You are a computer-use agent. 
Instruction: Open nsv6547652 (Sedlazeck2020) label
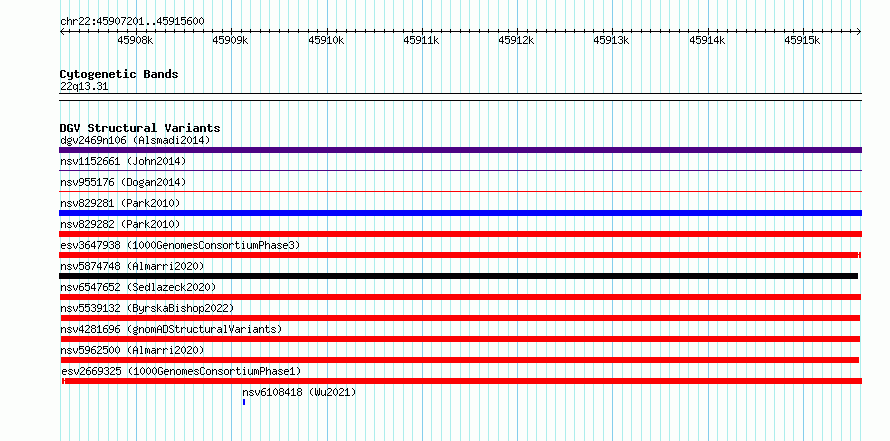[138, 287]
